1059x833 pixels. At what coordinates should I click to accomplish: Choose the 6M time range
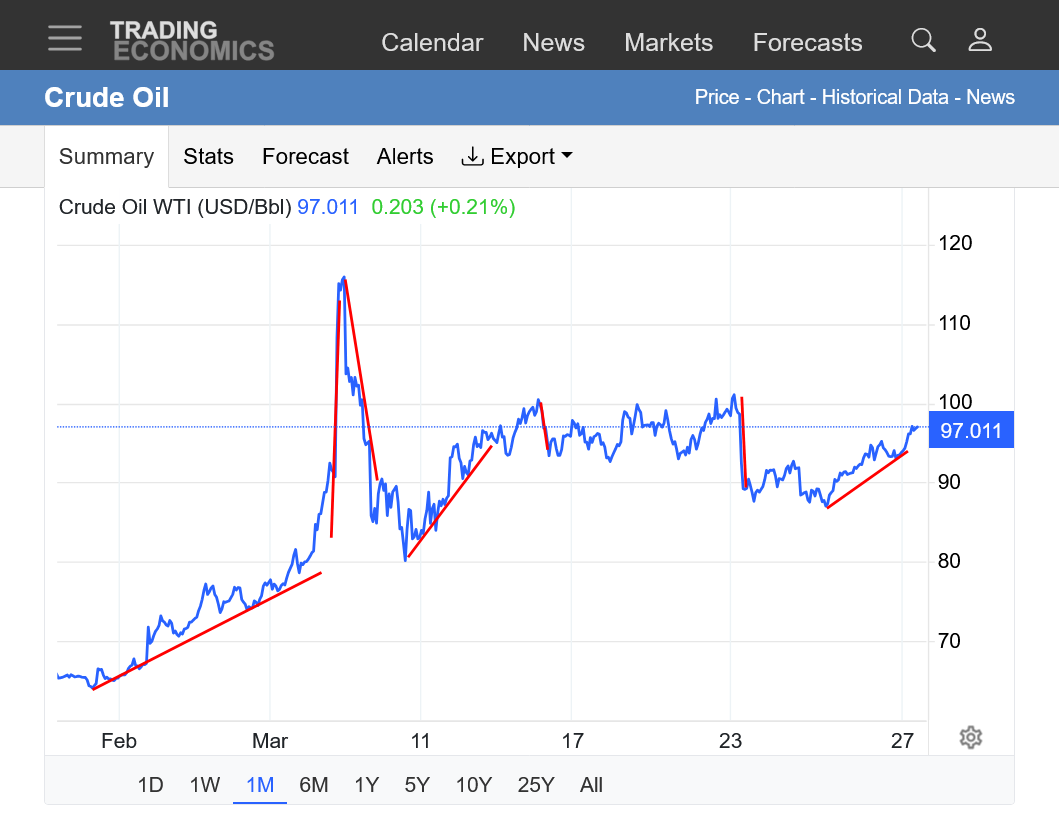313,785
